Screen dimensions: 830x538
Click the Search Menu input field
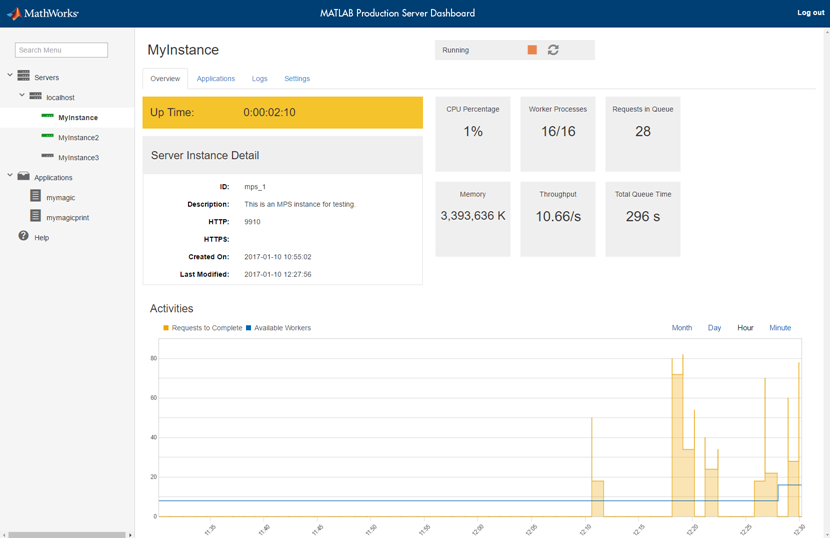(x=61, y=50)
